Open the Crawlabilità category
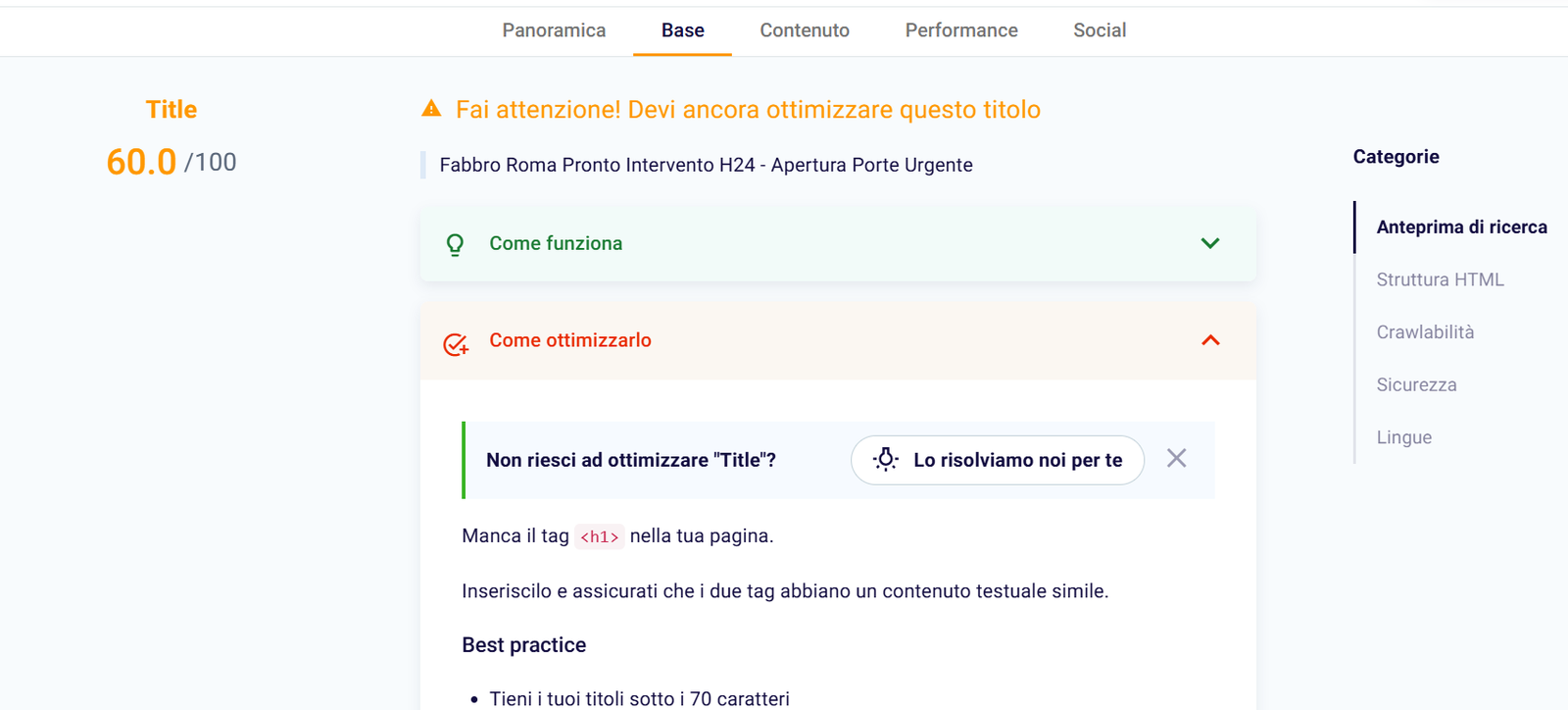The width and height of the screenshot is (1568, 710). point(1425,332)
